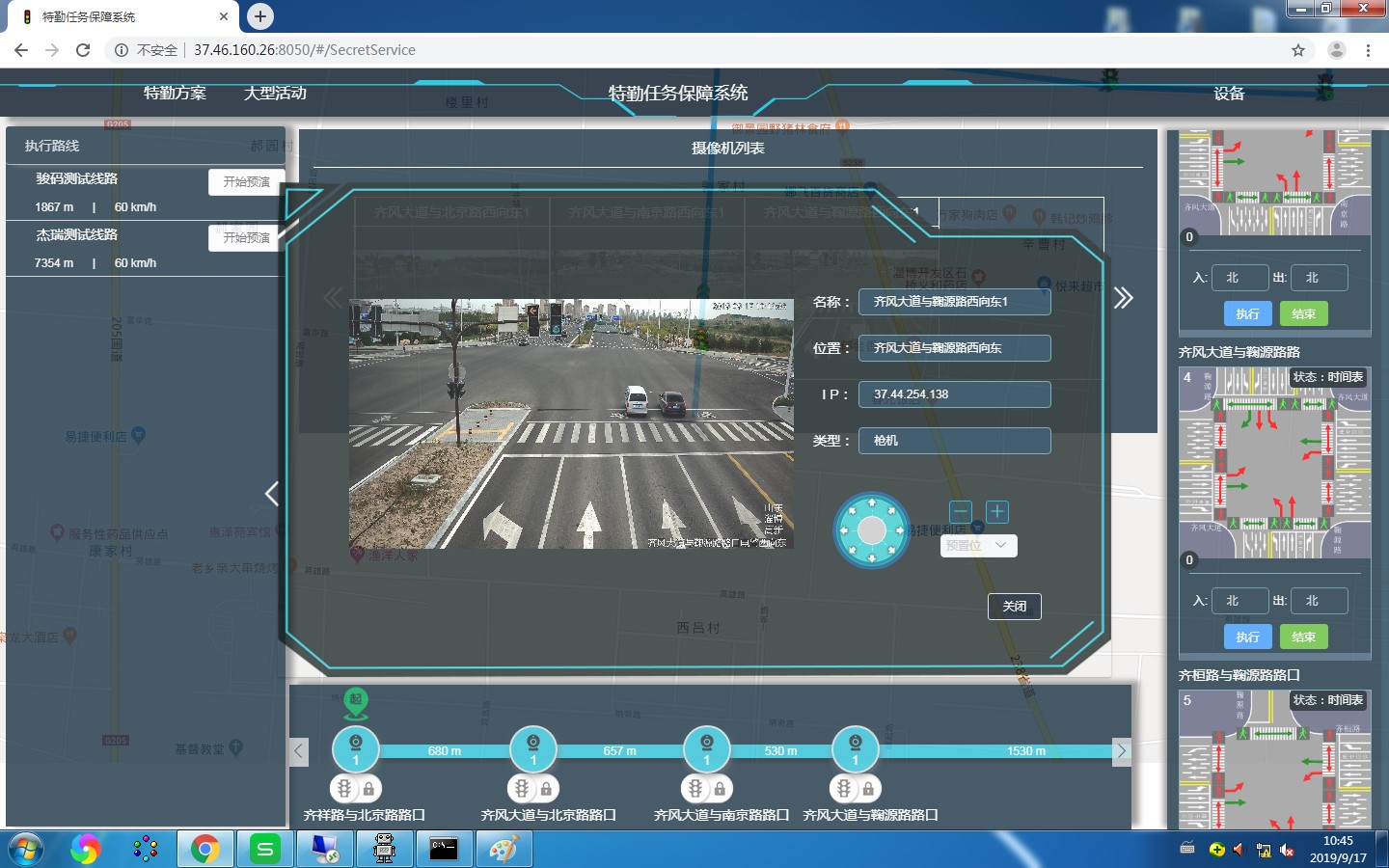
Task: Open the Chrome three-dot menu
Action: (1368, 50)
